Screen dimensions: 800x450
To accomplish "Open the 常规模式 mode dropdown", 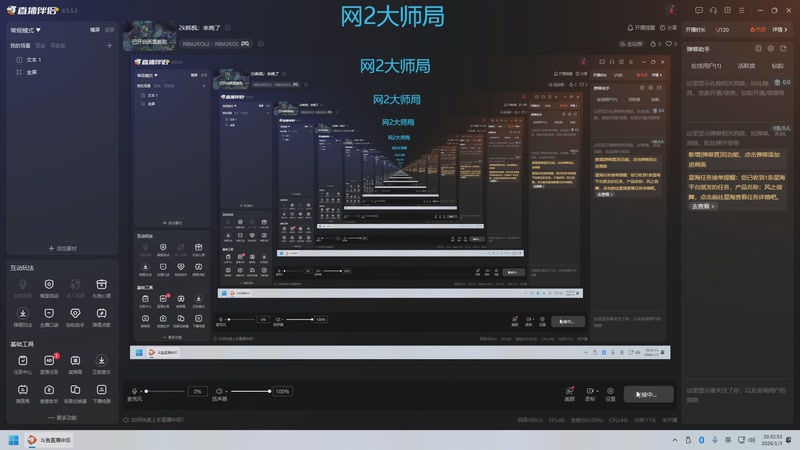I will (x=25, y=30).
